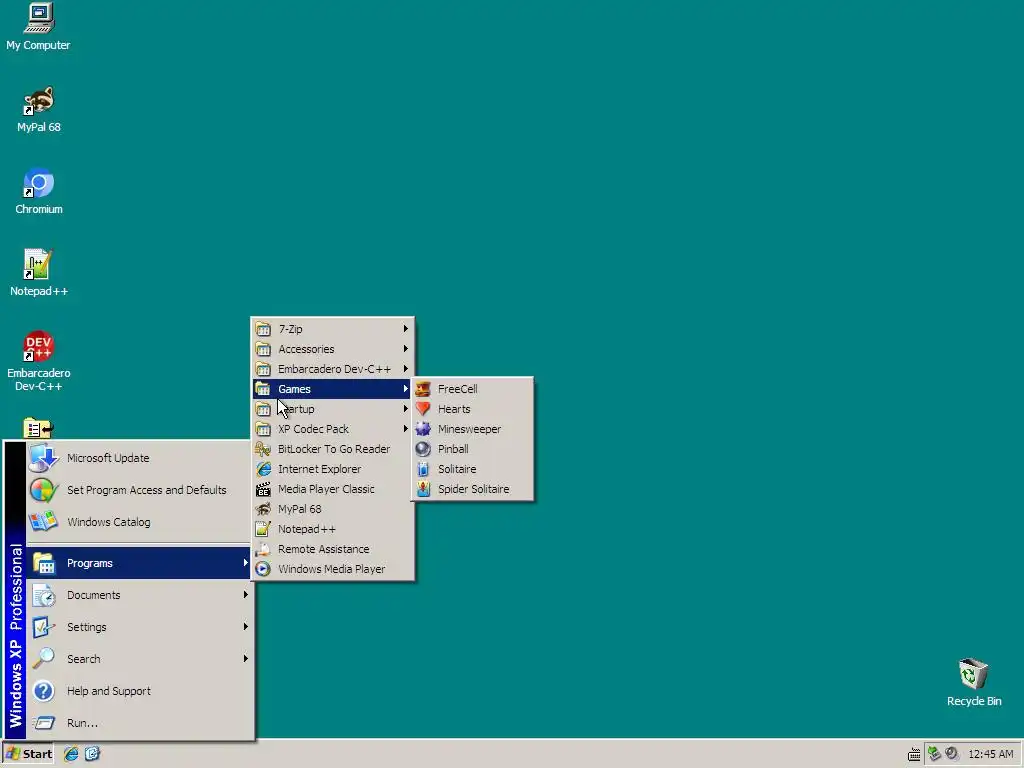Open the My Computer desktop icon

point(38,26)
